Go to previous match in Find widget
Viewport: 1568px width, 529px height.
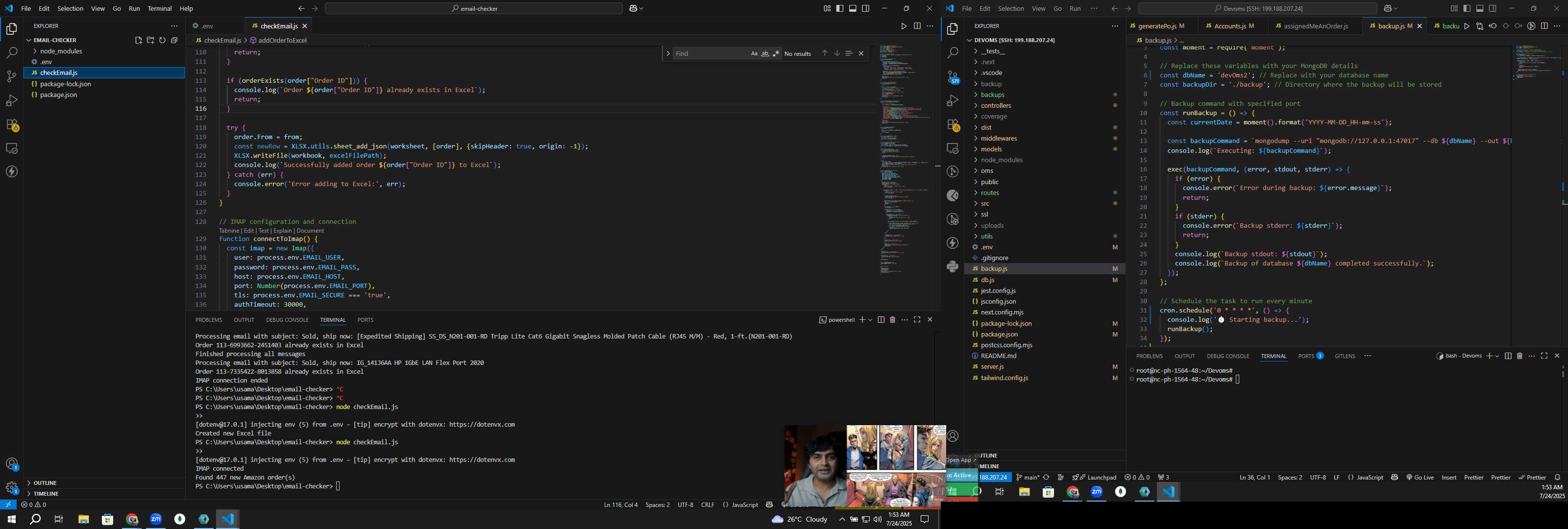[x=825, y=53]
